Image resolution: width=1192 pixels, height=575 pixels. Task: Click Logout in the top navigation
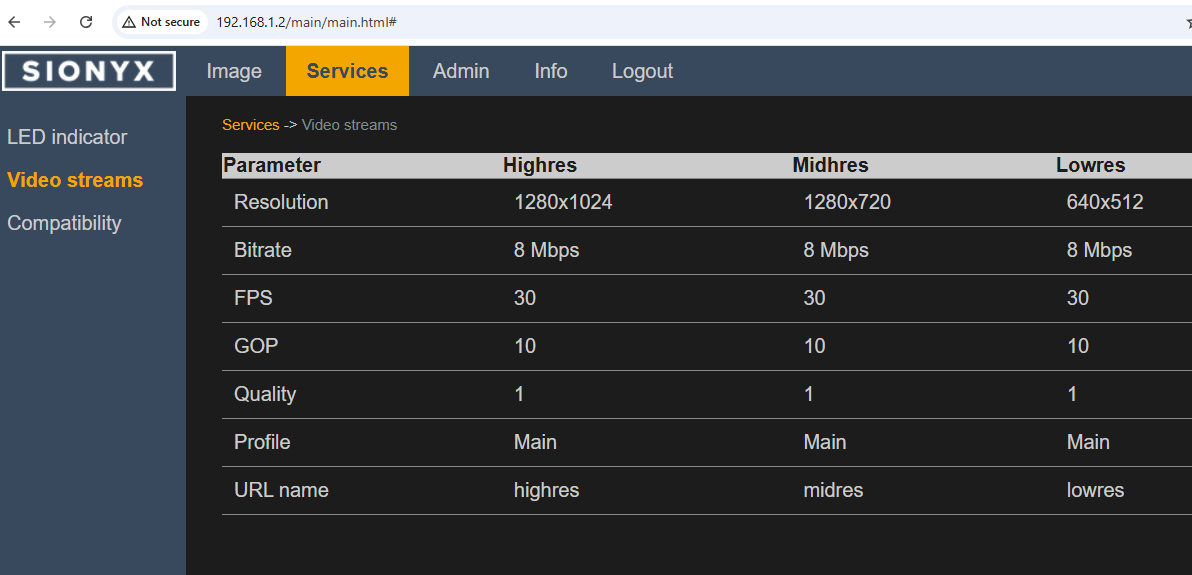pyautogui.click(x=642, y=71)
